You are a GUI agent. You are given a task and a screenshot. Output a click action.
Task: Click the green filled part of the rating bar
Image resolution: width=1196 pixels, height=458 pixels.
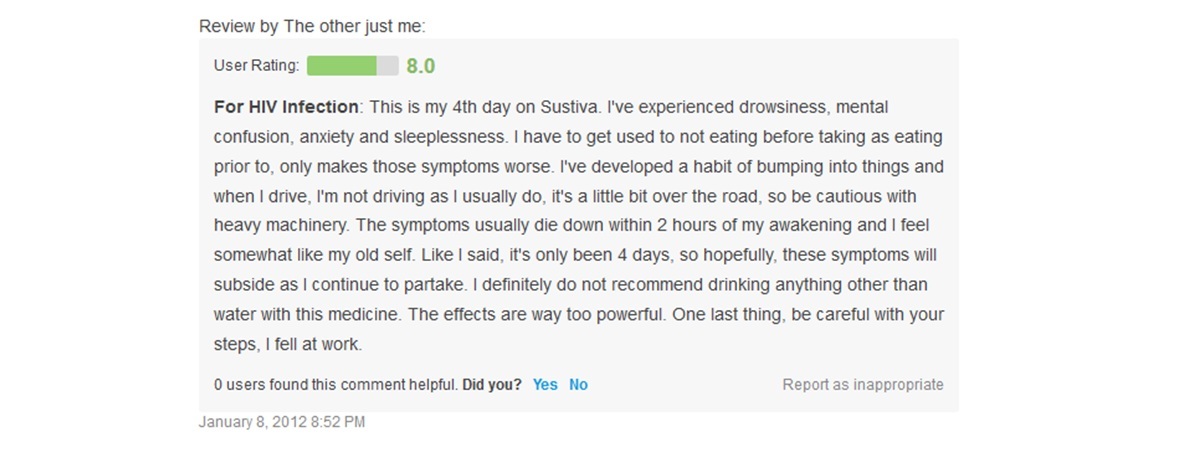click(x=342, y=66)
